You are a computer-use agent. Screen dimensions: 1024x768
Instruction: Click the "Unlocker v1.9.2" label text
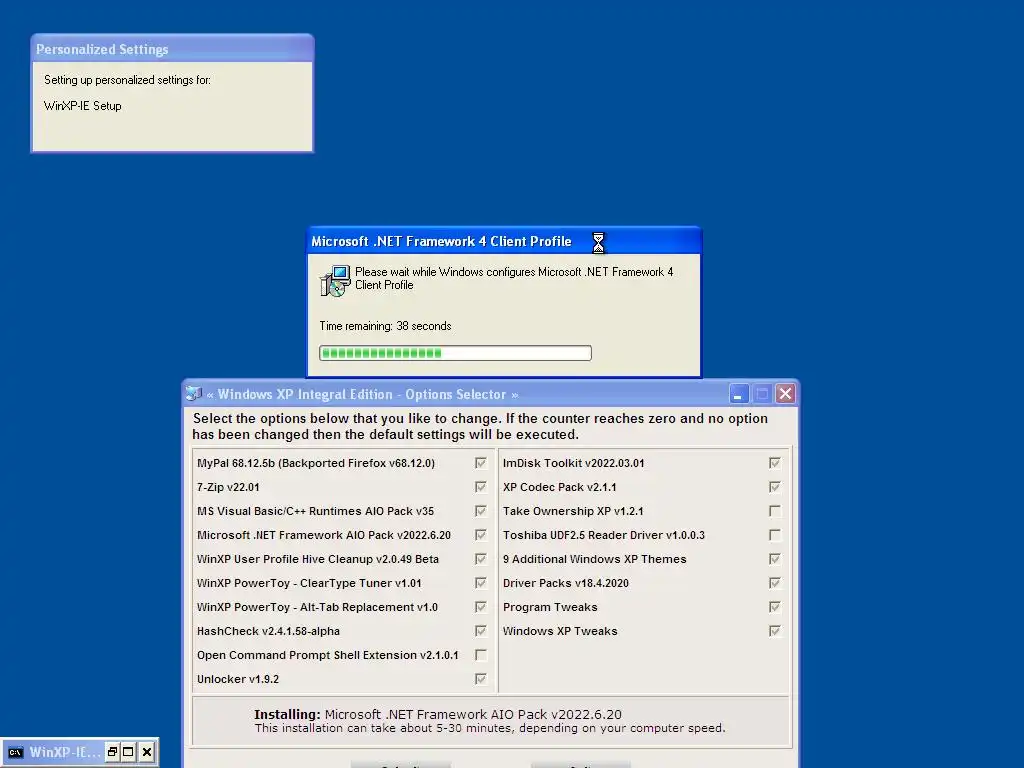tap(238, 679)
